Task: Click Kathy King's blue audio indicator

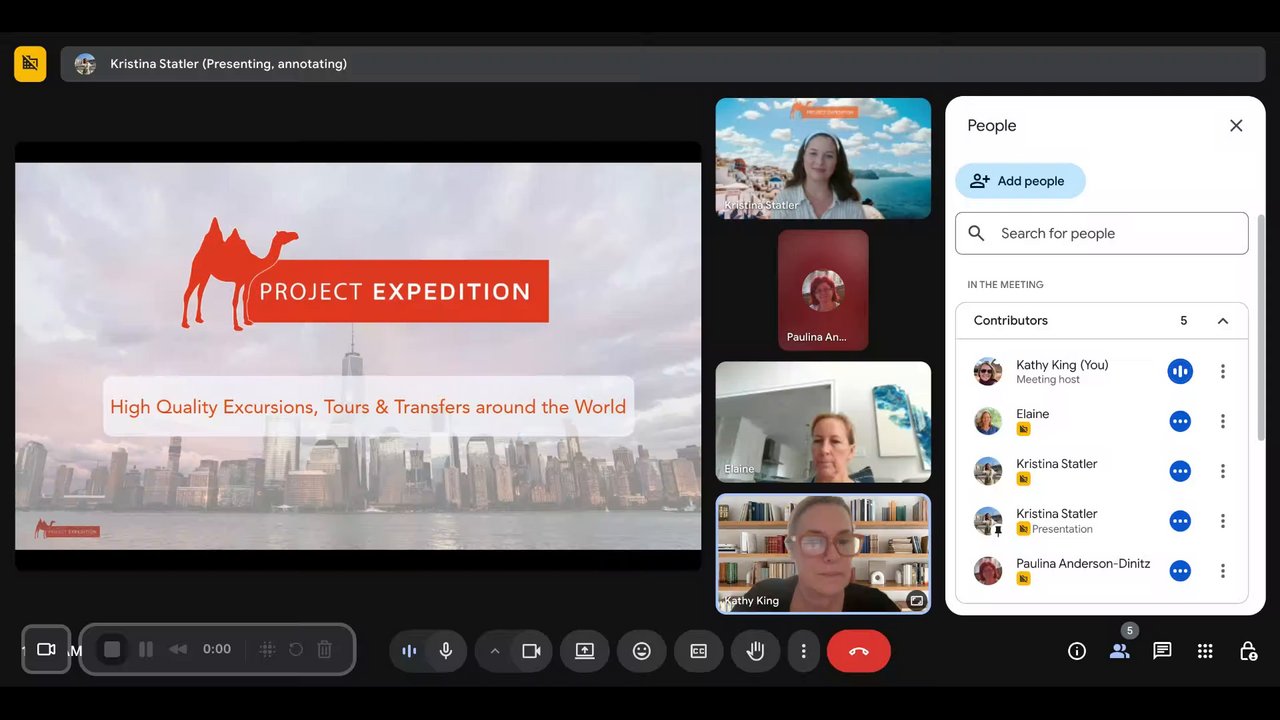Action: click(1180, 372)
